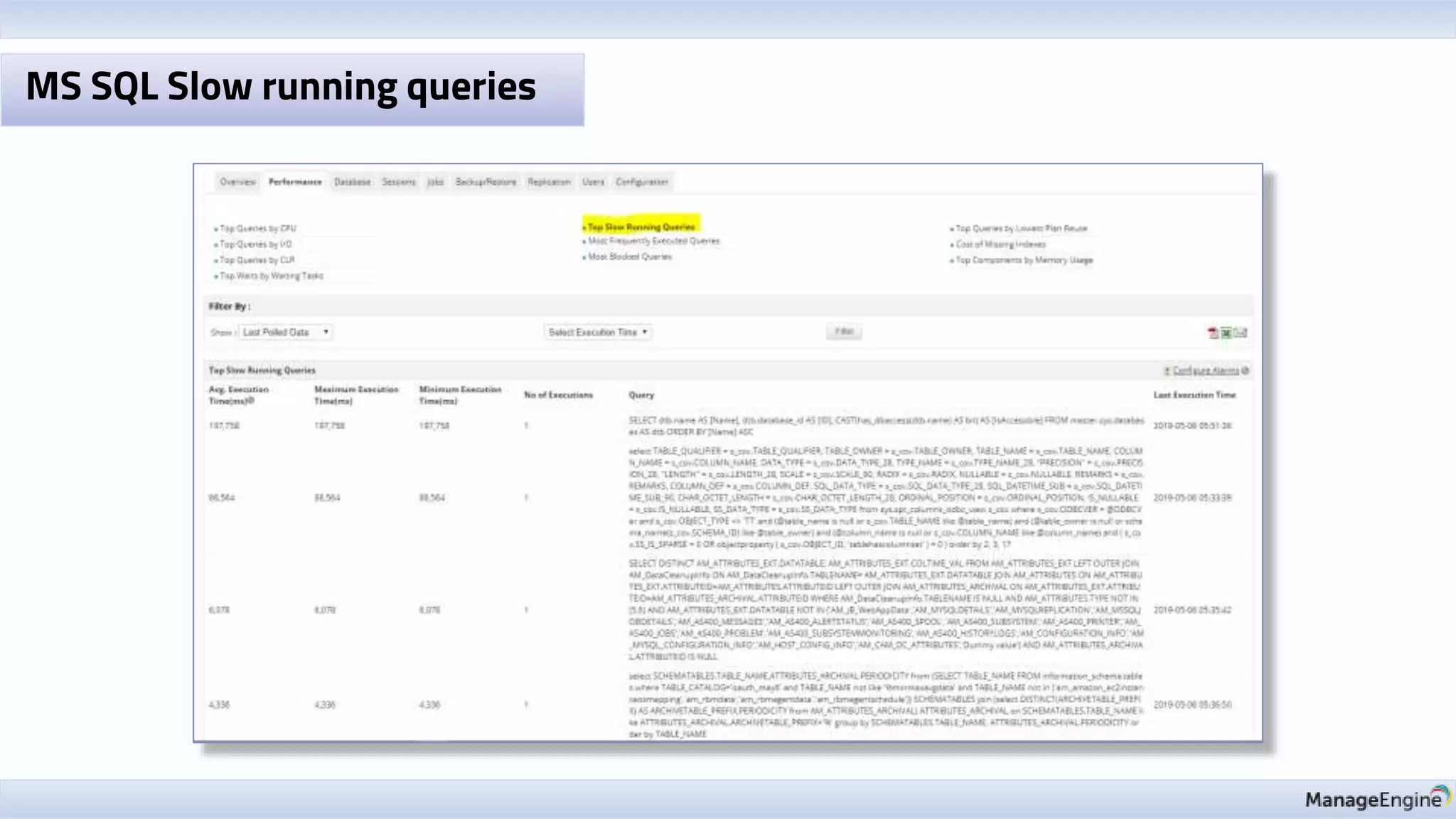The height and width of the screenshot is (819, 1456).
Task: Open Top Waits by Waiting Tasks
Action: click(x=272, y=276)
